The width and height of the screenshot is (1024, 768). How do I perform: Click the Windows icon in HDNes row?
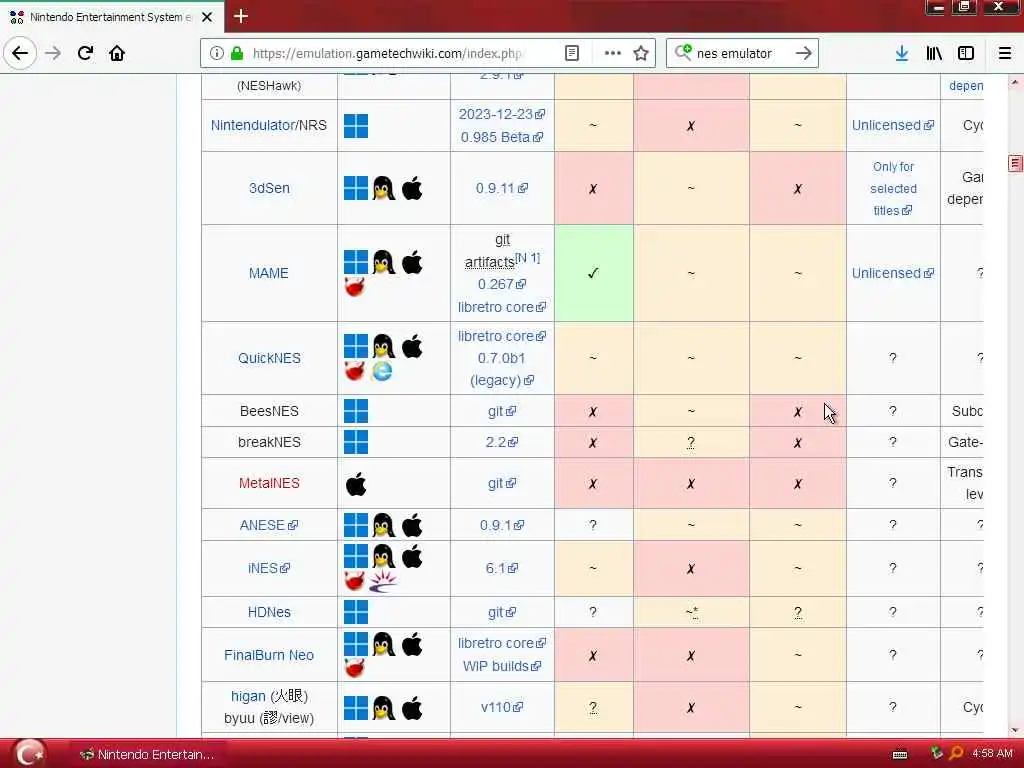[356, 612]
